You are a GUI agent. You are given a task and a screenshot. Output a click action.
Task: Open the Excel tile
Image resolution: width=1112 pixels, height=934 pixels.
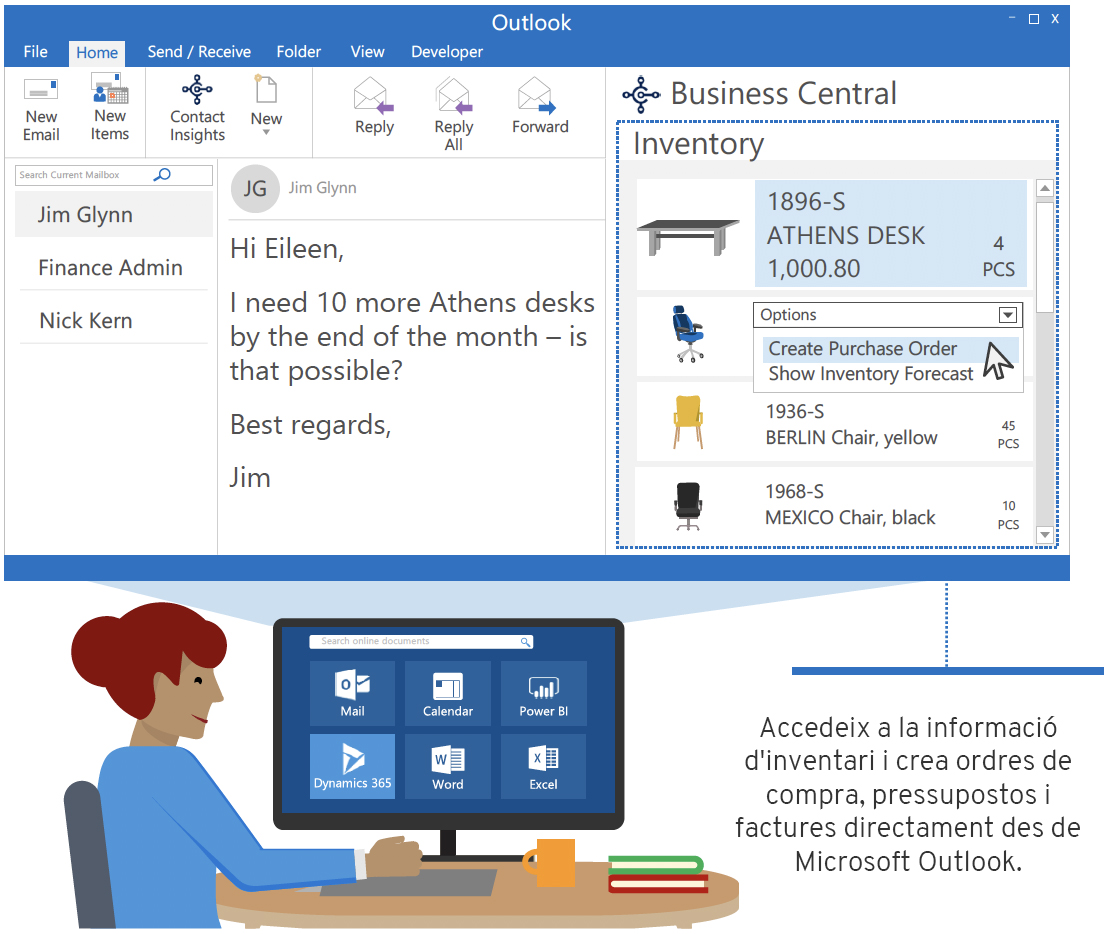pyautogui.click(x=543, y=766)
